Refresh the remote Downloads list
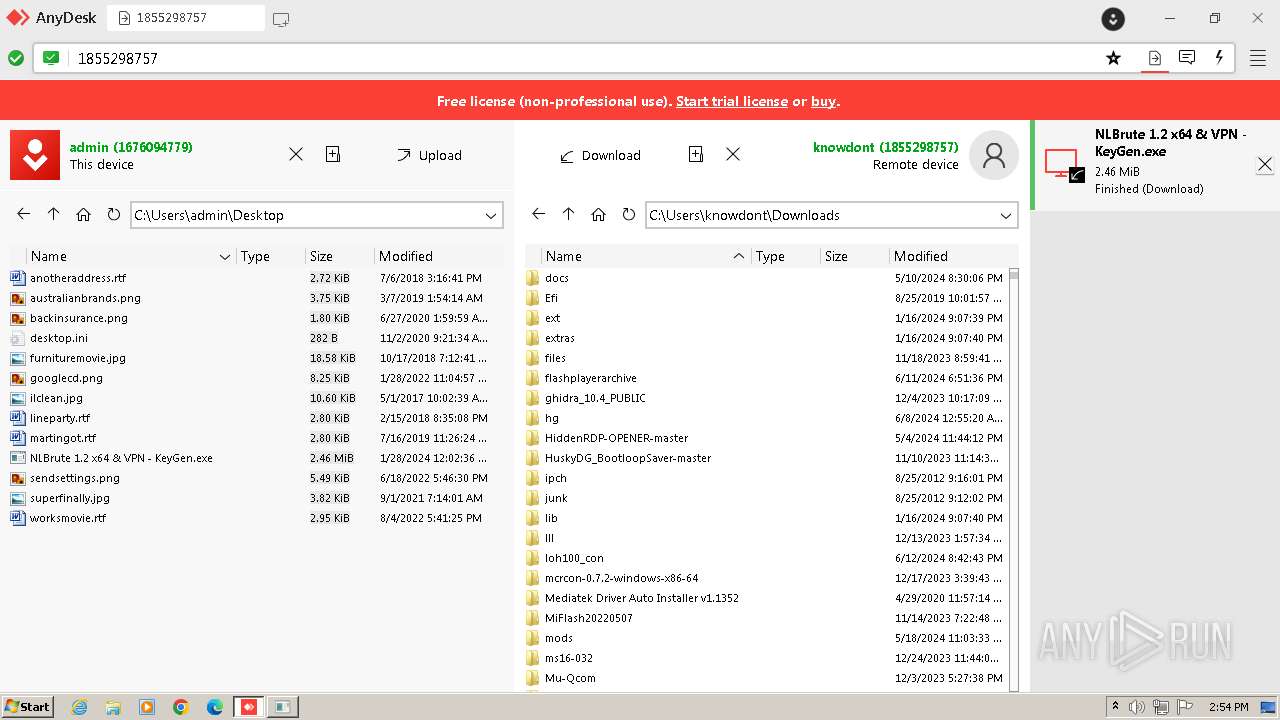The width and height of the screenshot is (1280, 720). (628, 214)
